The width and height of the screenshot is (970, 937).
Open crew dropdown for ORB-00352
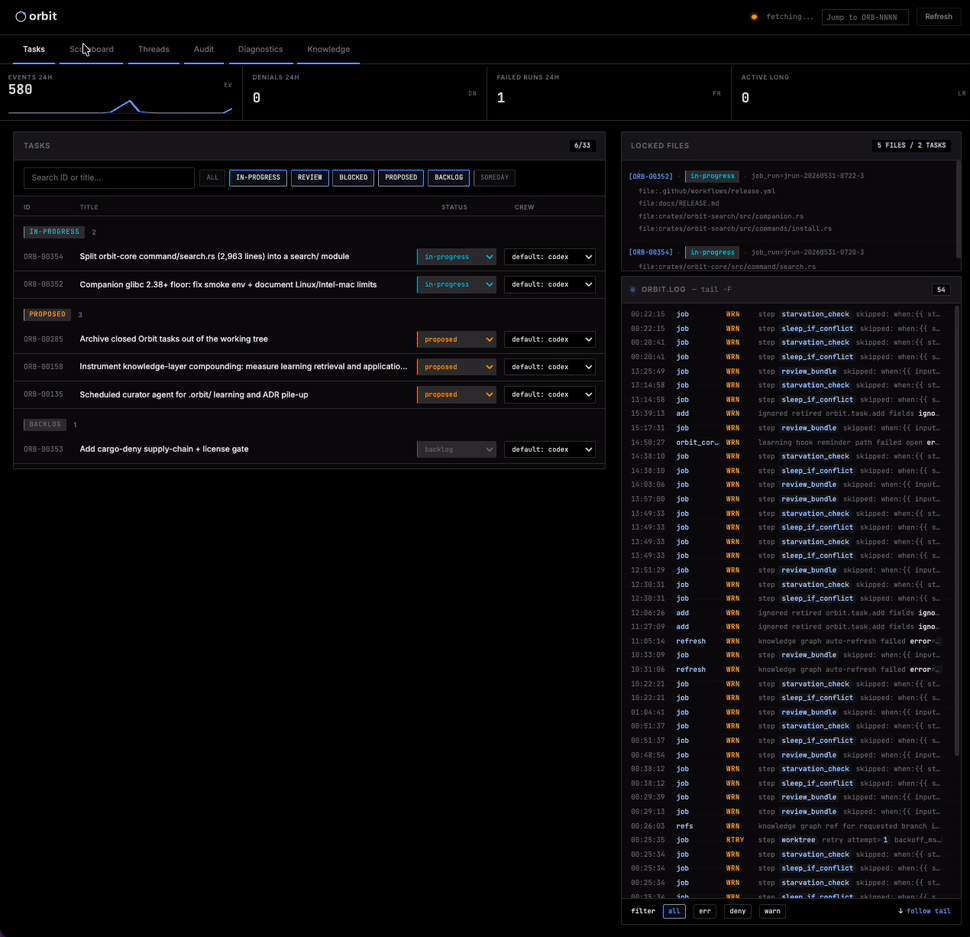tap(550, 285)
